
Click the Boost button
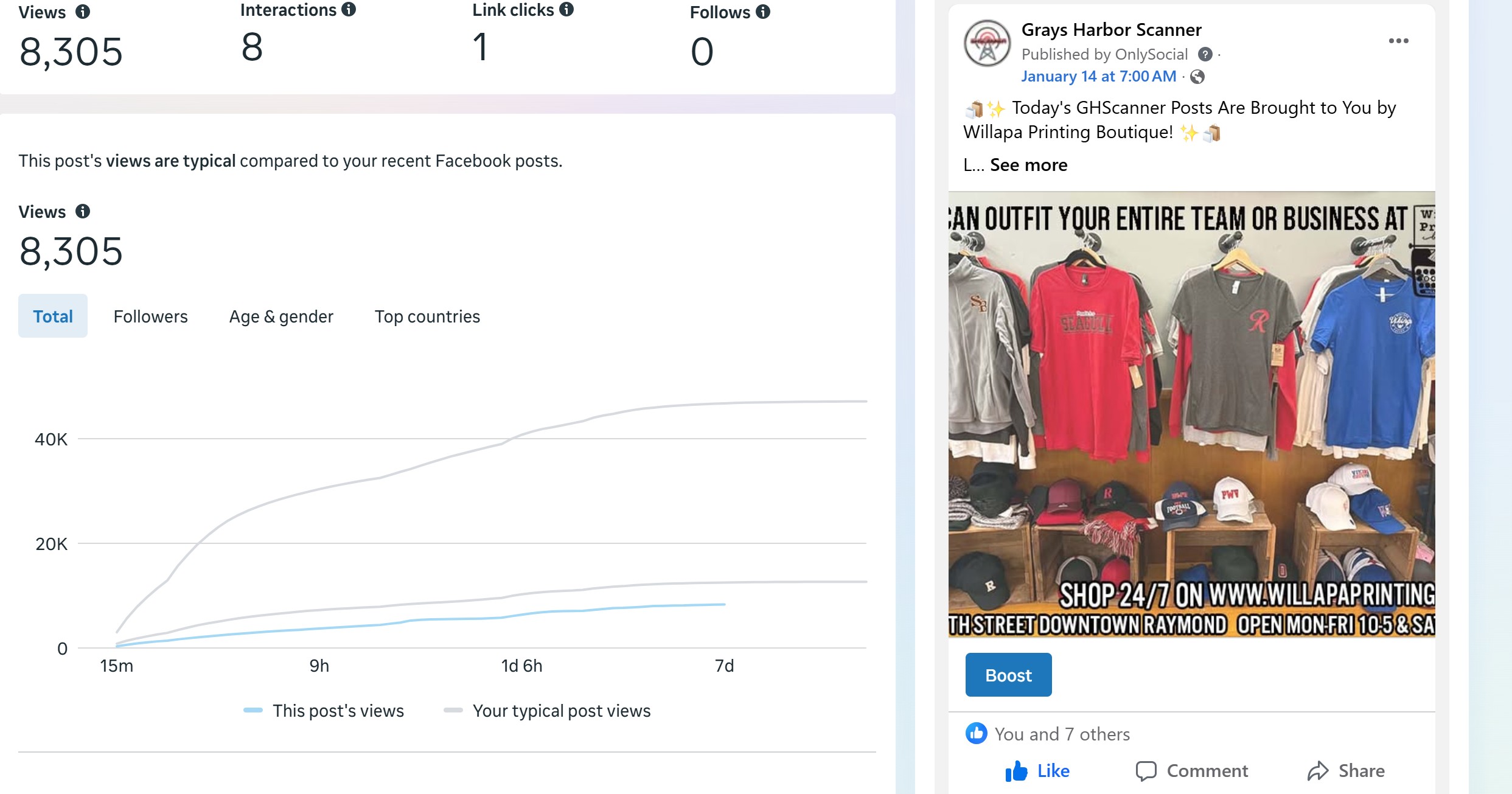pos(1008,675)
